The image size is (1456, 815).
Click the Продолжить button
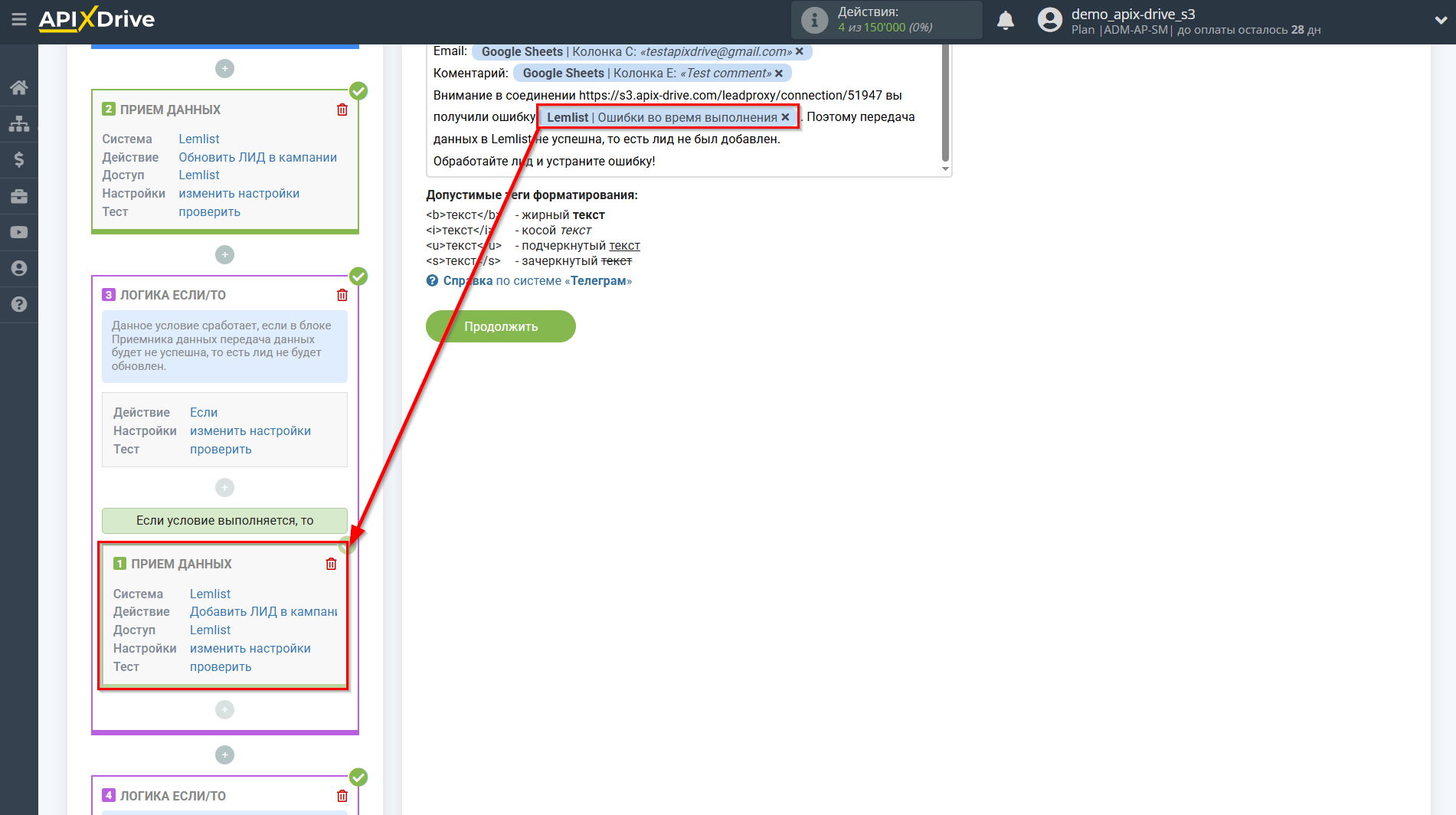501,326
